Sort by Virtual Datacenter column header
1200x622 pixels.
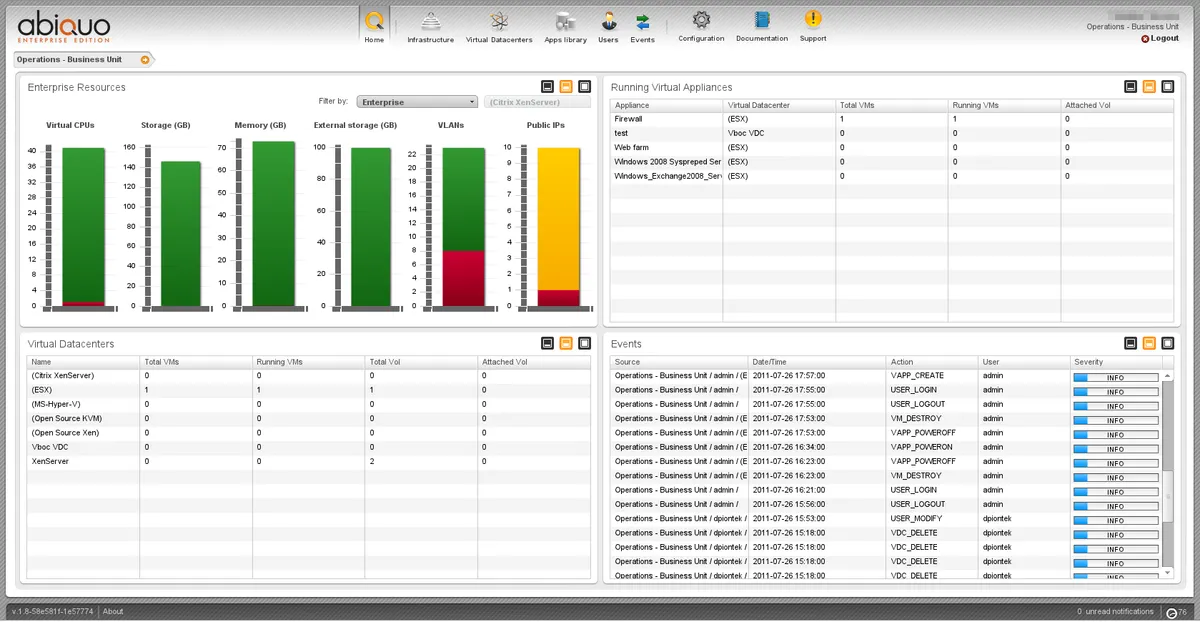pos(779,105)
